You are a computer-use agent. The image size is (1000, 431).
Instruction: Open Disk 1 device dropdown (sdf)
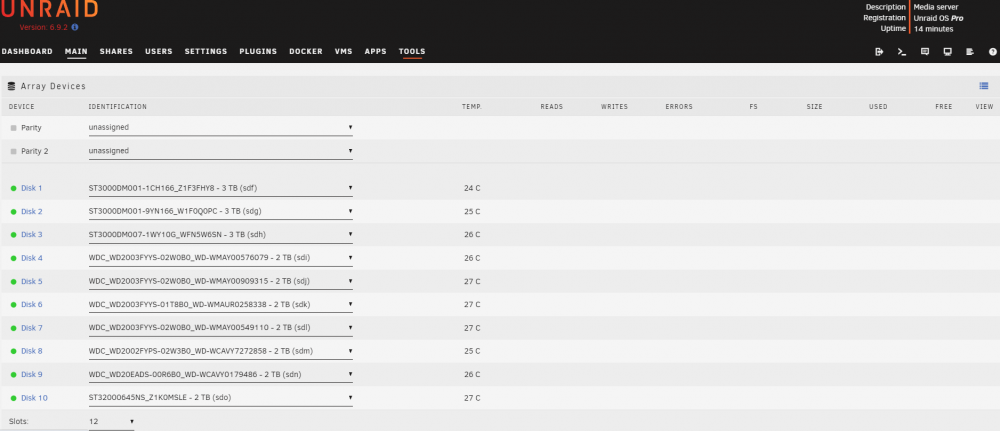click(x=221, y=188)
